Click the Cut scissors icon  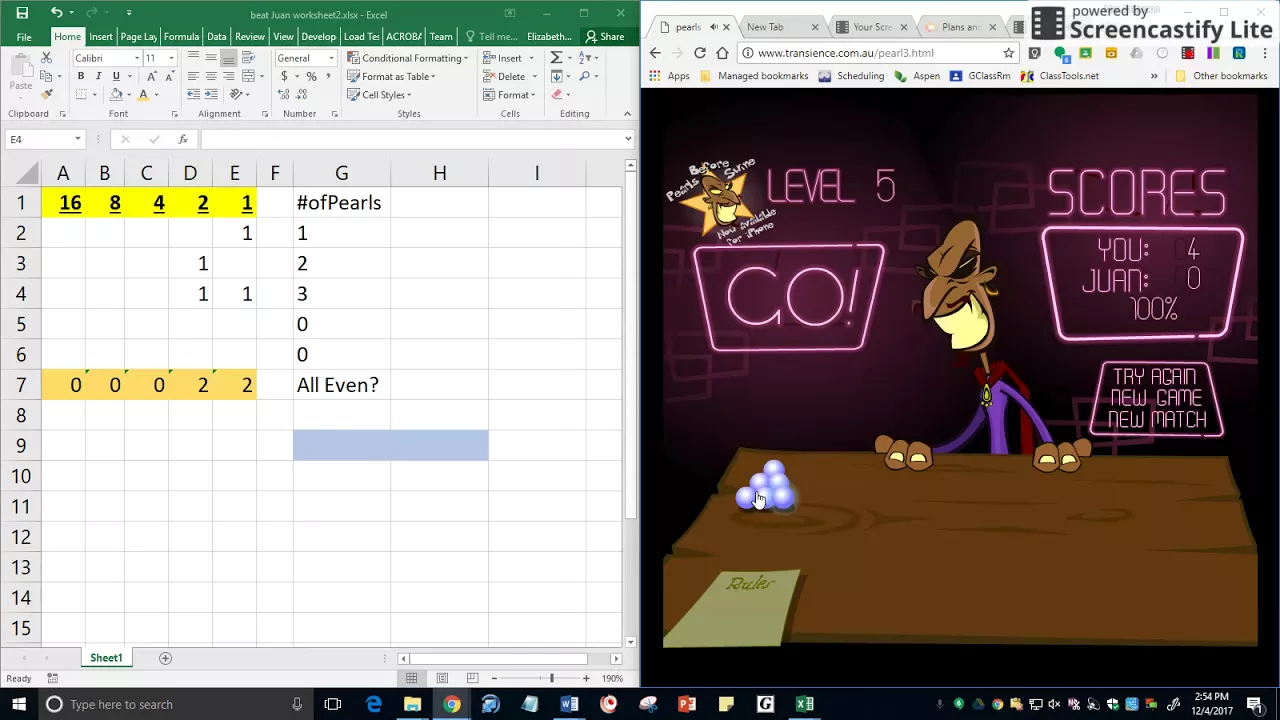[x=46, y=58]
